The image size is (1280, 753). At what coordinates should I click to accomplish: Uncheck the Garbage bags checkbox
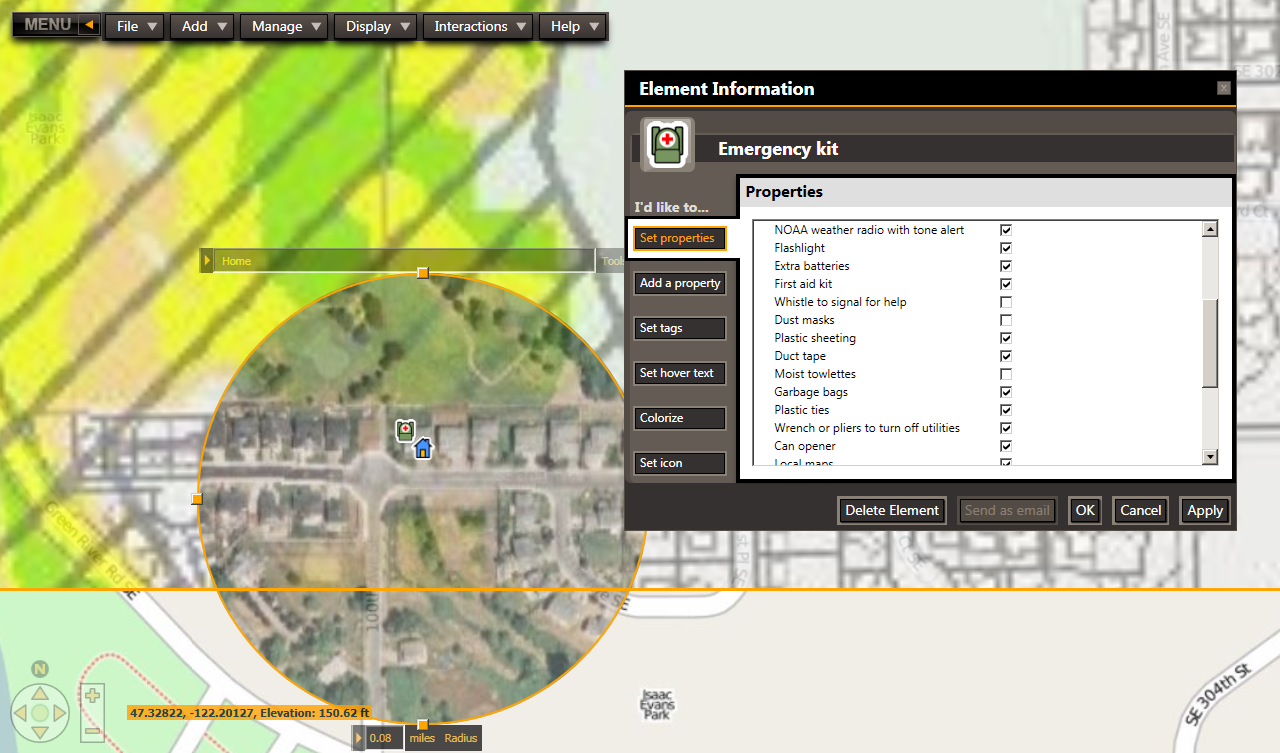(1006, 392)
